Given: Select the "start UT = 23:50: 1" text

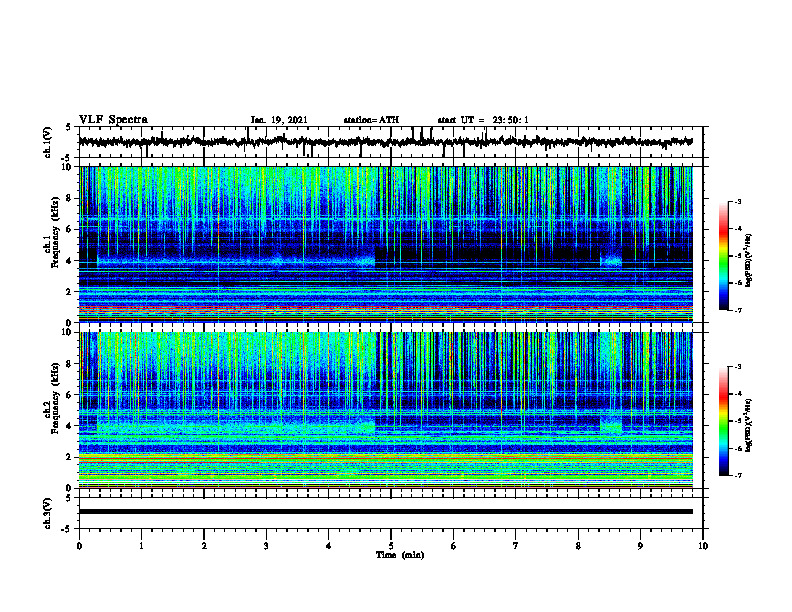Looking at the screenshot, I should click(483, 120).
